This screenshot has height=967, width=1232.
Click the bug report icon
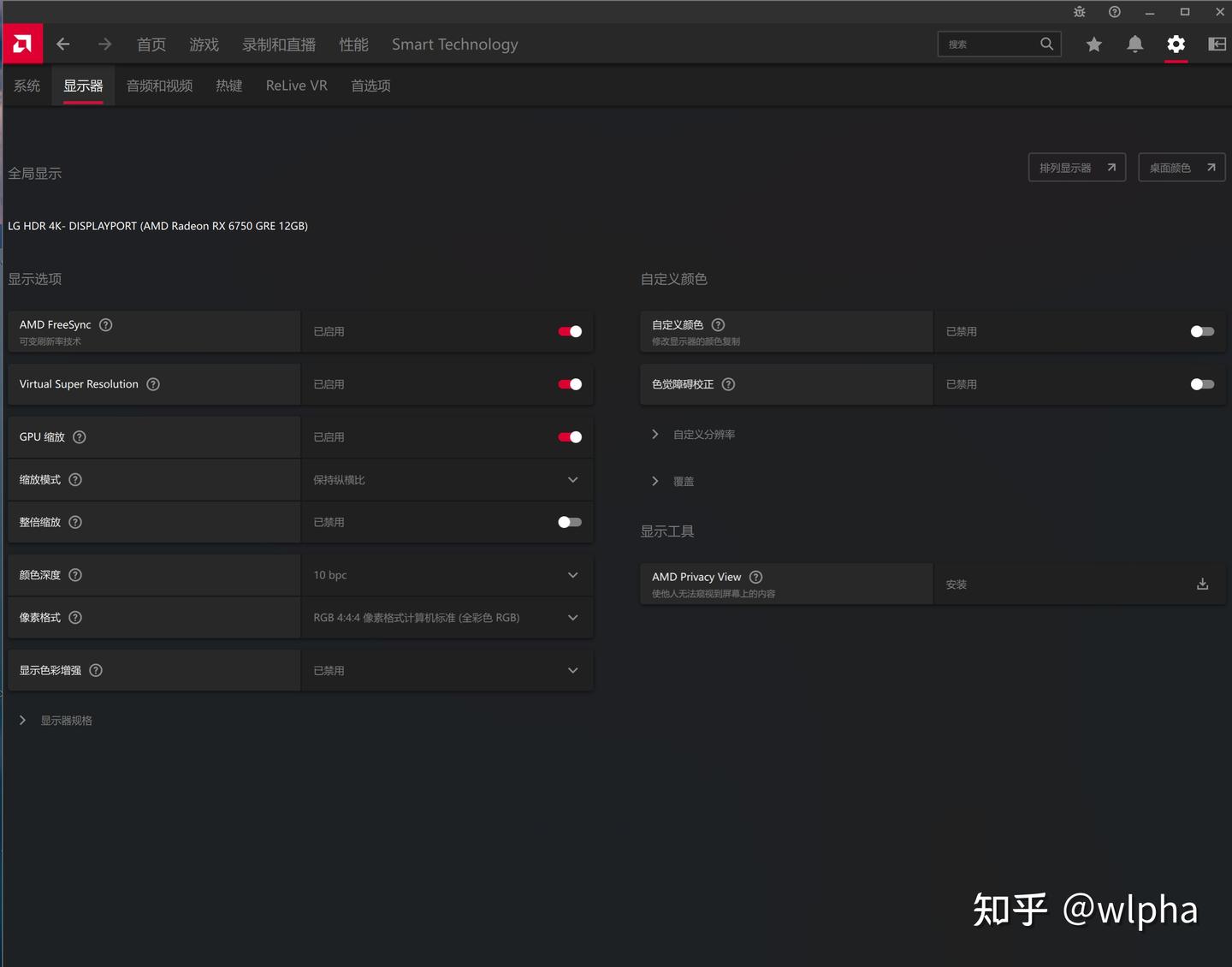click(1079, 12)
